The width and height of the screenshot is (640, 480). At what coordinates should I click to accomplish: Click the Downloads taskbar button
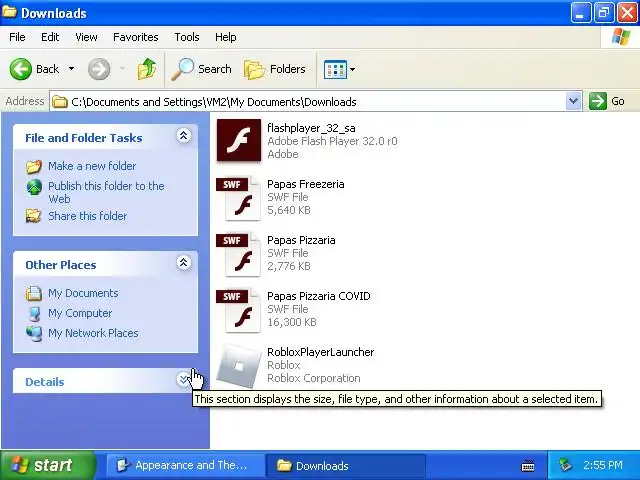(x=345, y=465)
